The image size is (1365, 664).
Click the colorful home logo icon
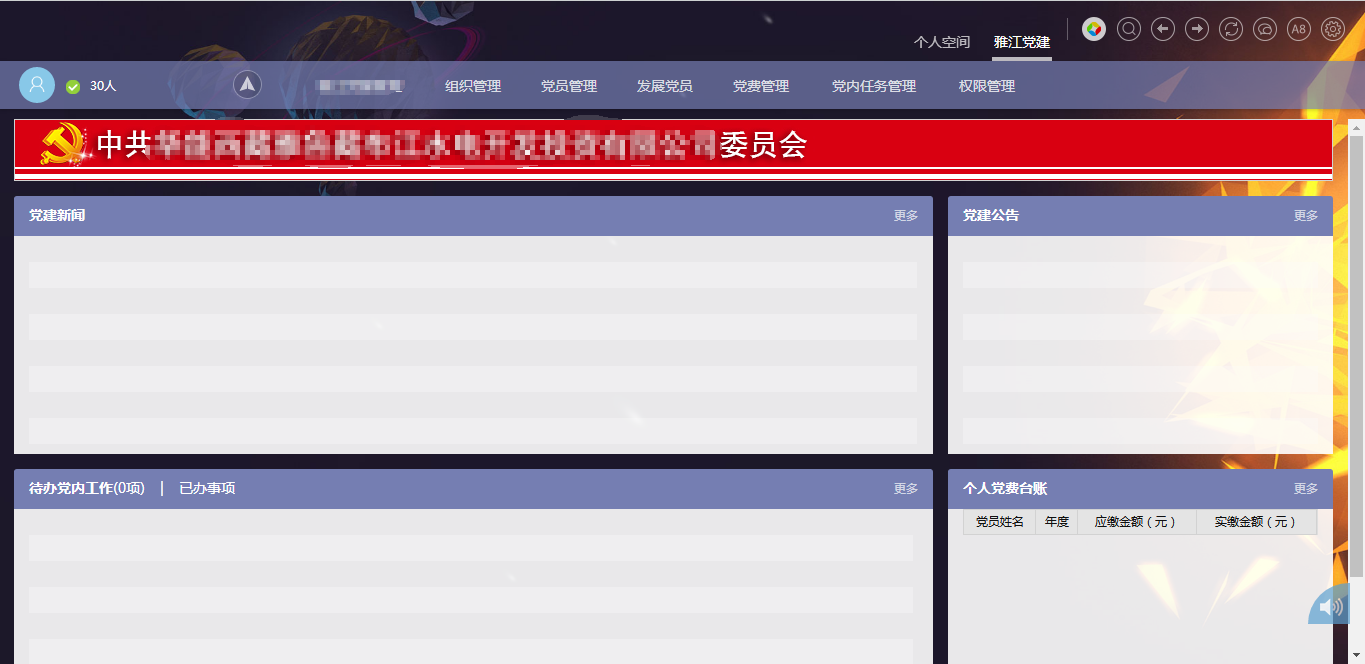pos(1094,29)
